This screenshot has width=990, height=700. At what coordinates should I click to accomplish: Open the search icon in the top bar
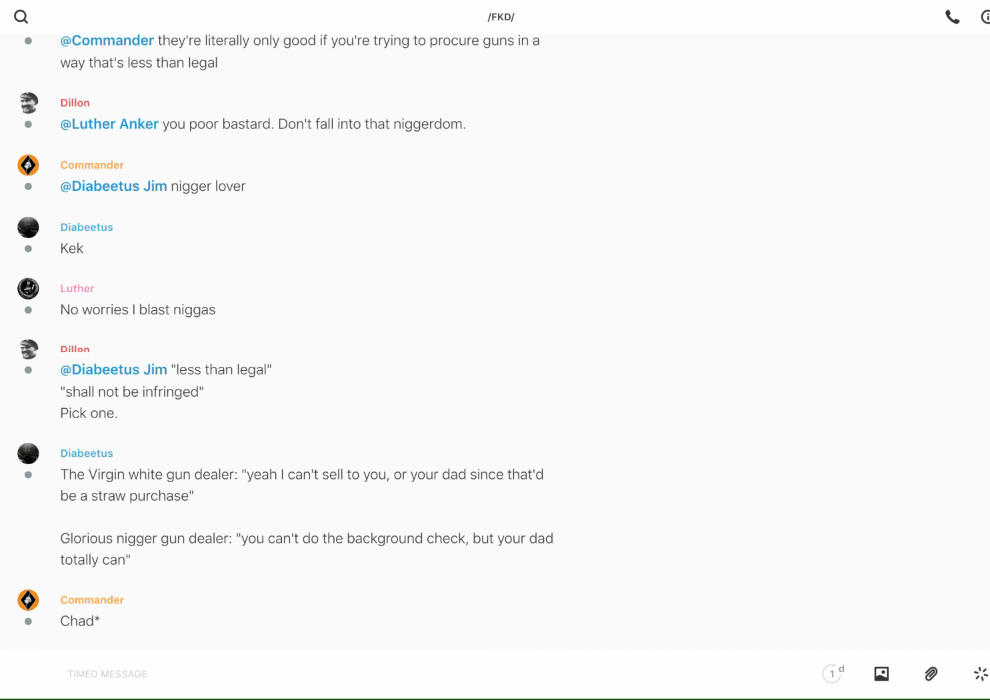[x=21, y=17]
